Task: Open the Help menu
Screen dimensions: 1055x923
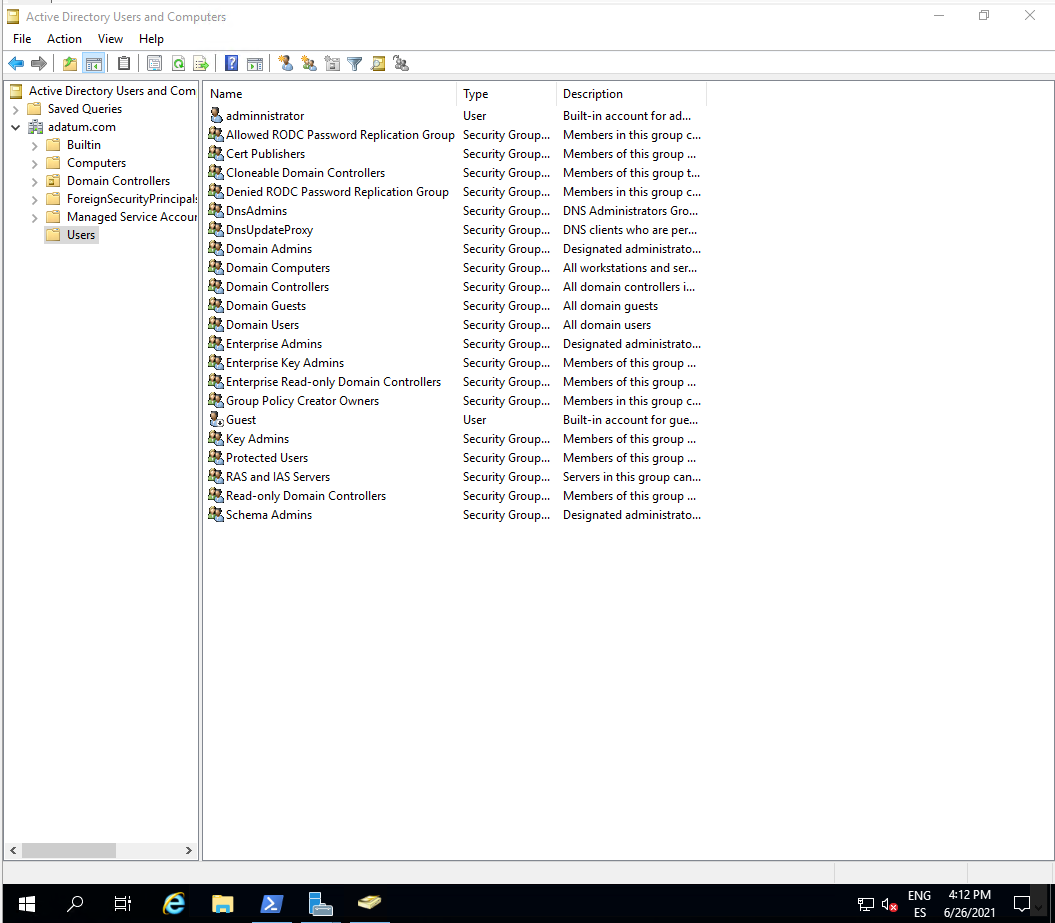Action: 151,39
